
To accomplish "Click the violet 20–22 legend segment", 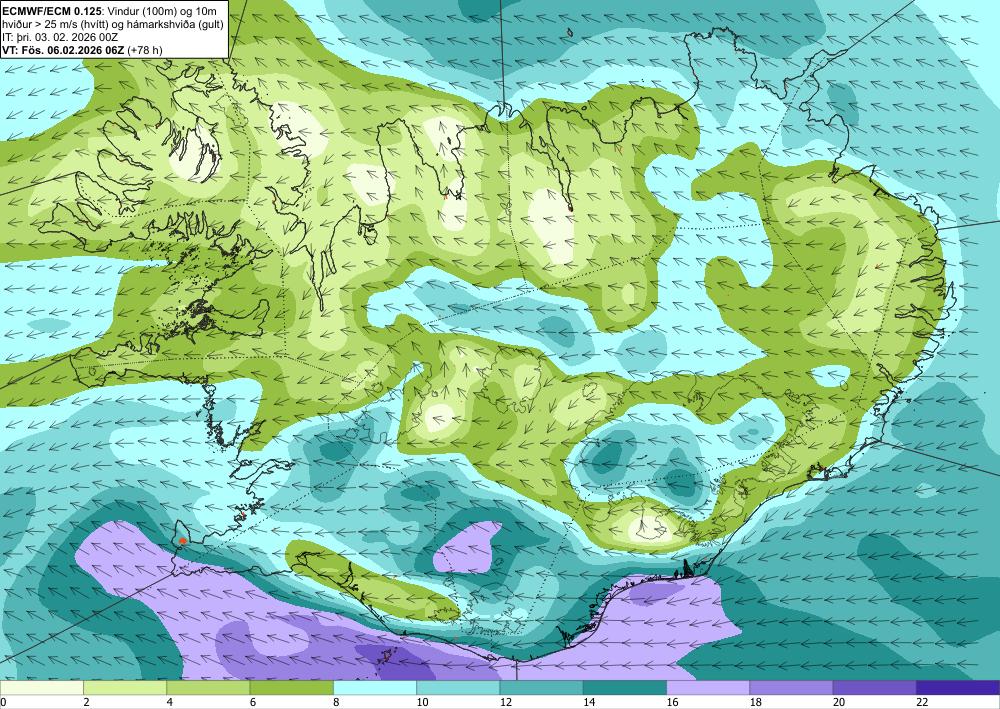I will pos(874,688).
